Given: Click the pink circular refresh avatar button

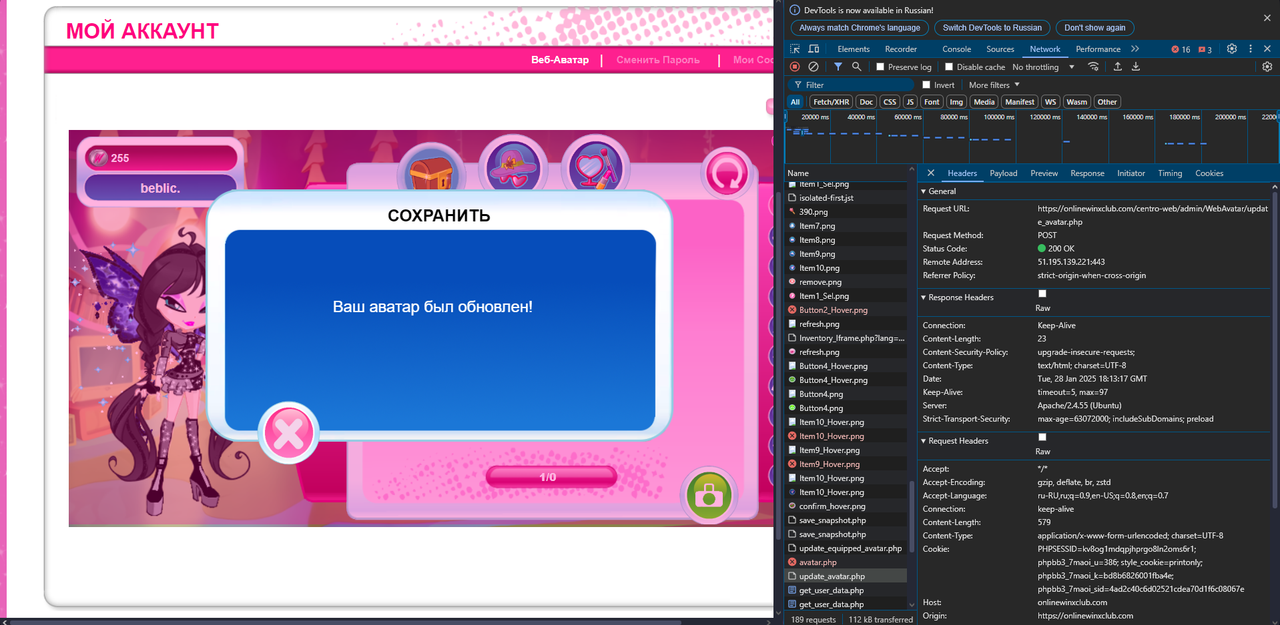Looking at the screenshot, I should click(727, 175).
